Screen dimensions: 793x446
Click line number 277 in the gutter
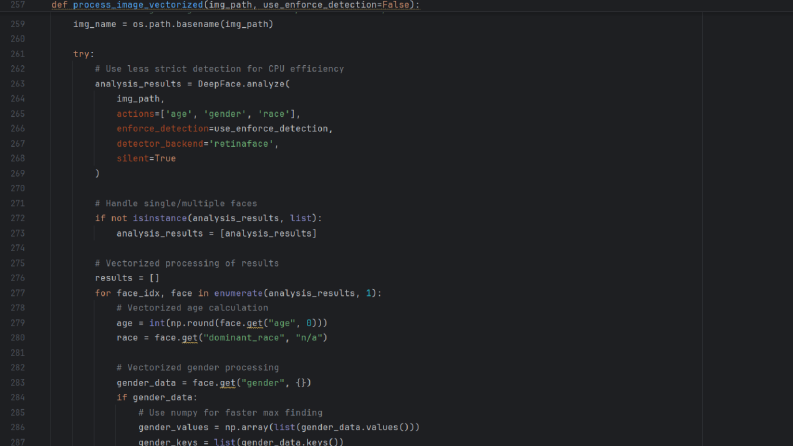[18, 293]
